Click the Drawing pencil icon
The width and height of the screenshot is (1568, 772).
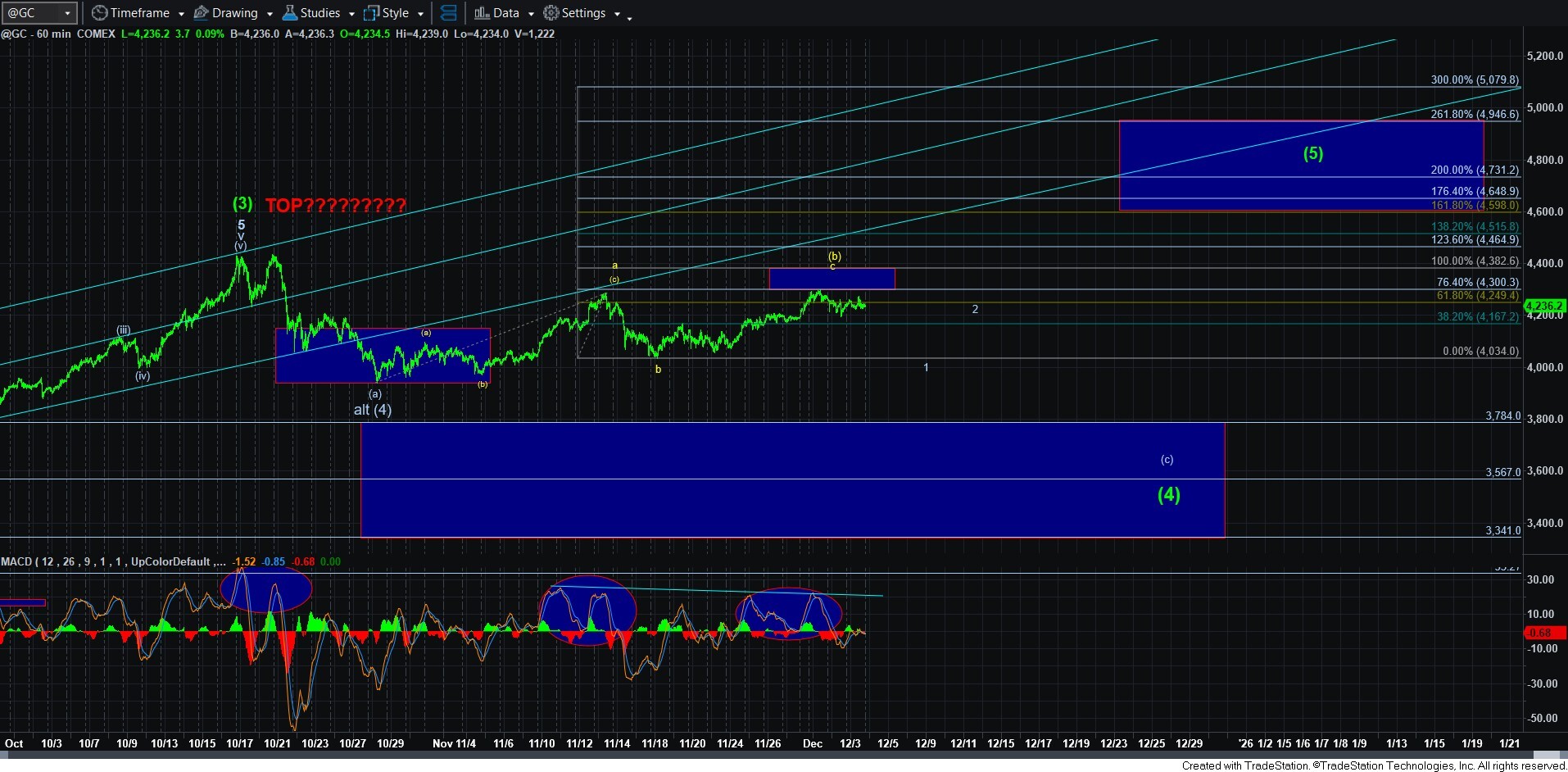[201, 13]
